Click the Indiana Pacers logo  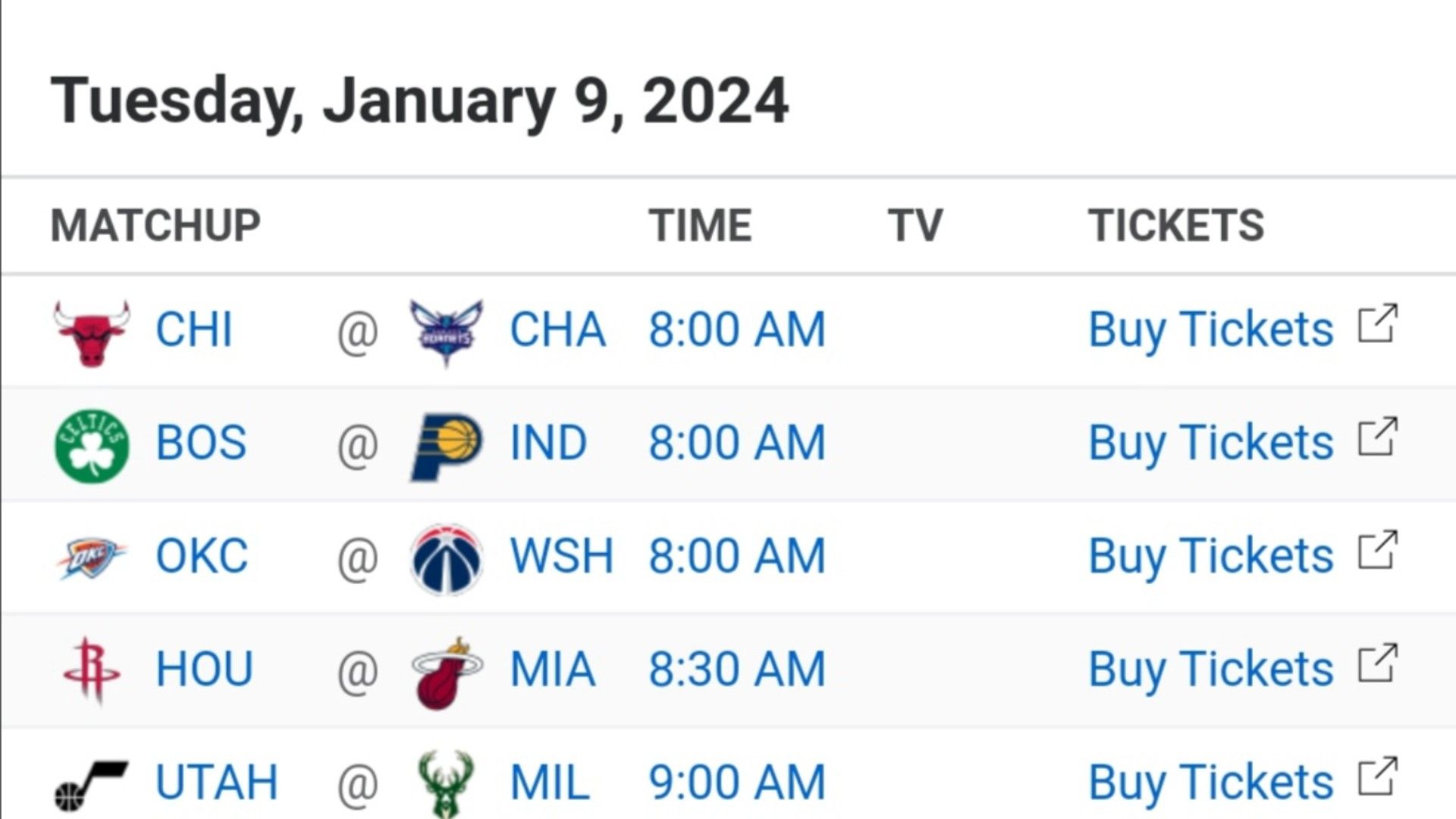tap(446, 447)
